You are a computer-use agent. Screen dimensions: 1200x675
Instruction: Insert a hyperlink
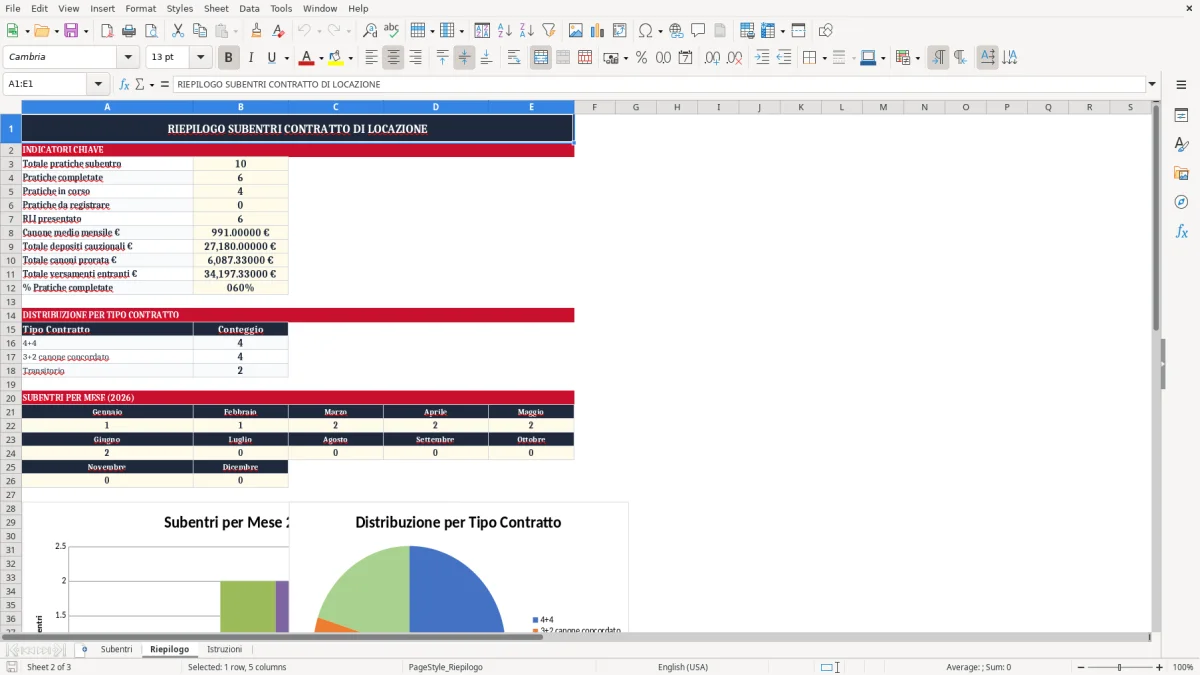(x=677, y=31)
